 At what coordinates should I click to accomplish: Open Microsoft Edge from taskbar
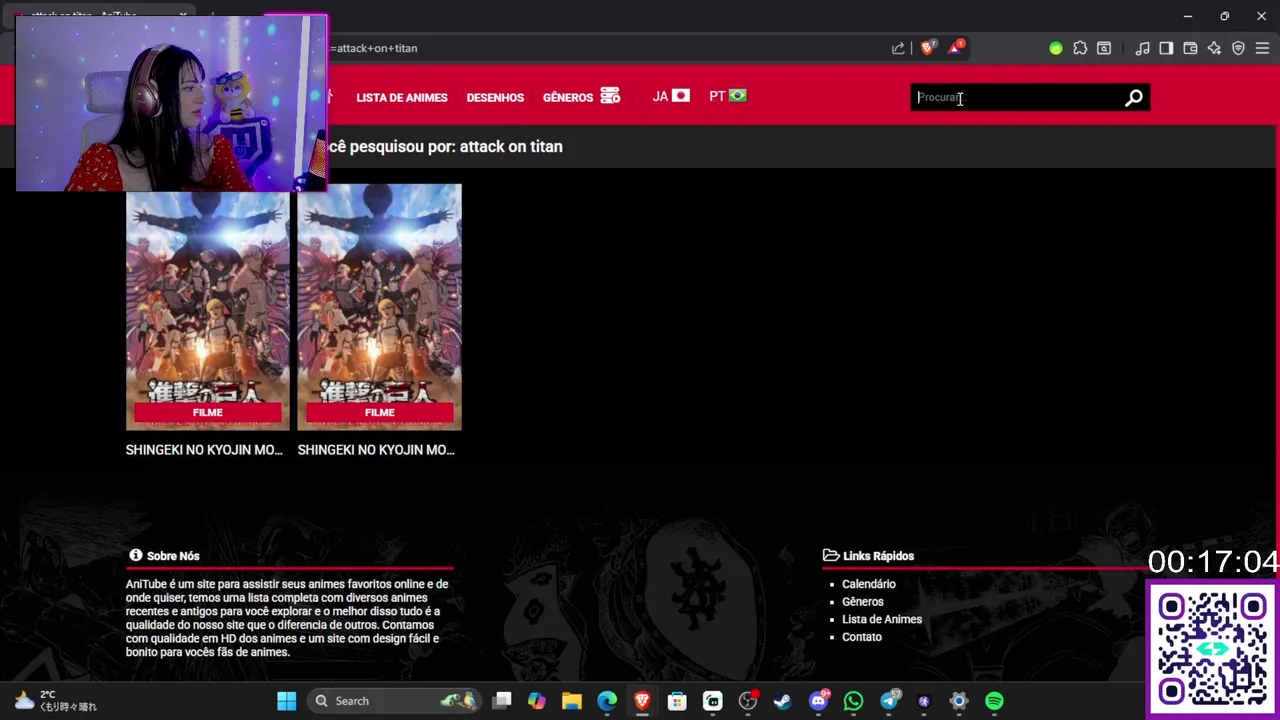coord(607,701)
